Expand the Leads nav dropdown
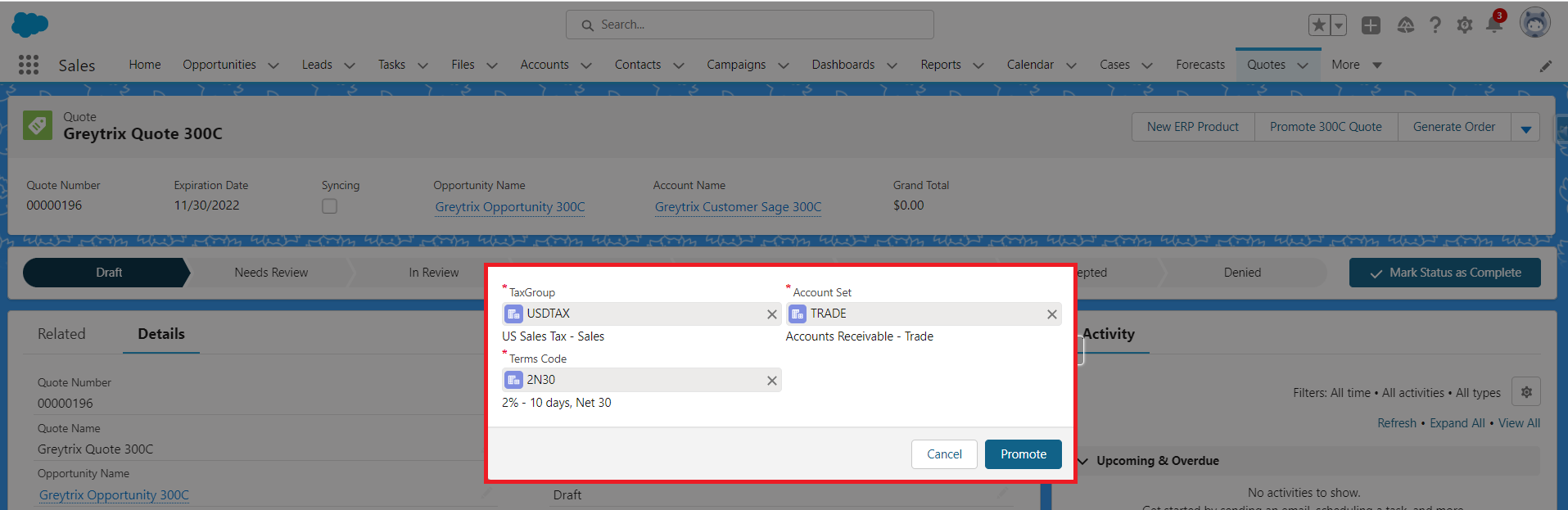The width and height of the screenshot is (1568, 510). click(350, 65)
